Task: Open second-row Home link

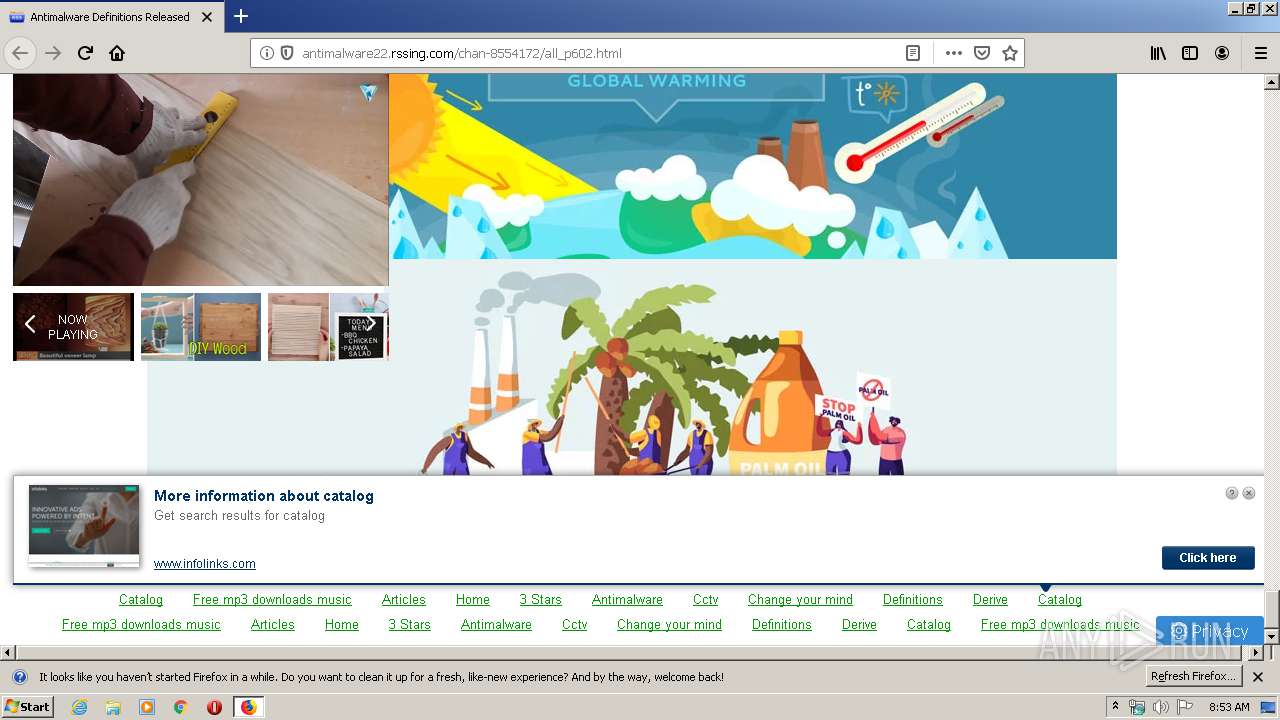Action: click(x=342, y=625)
